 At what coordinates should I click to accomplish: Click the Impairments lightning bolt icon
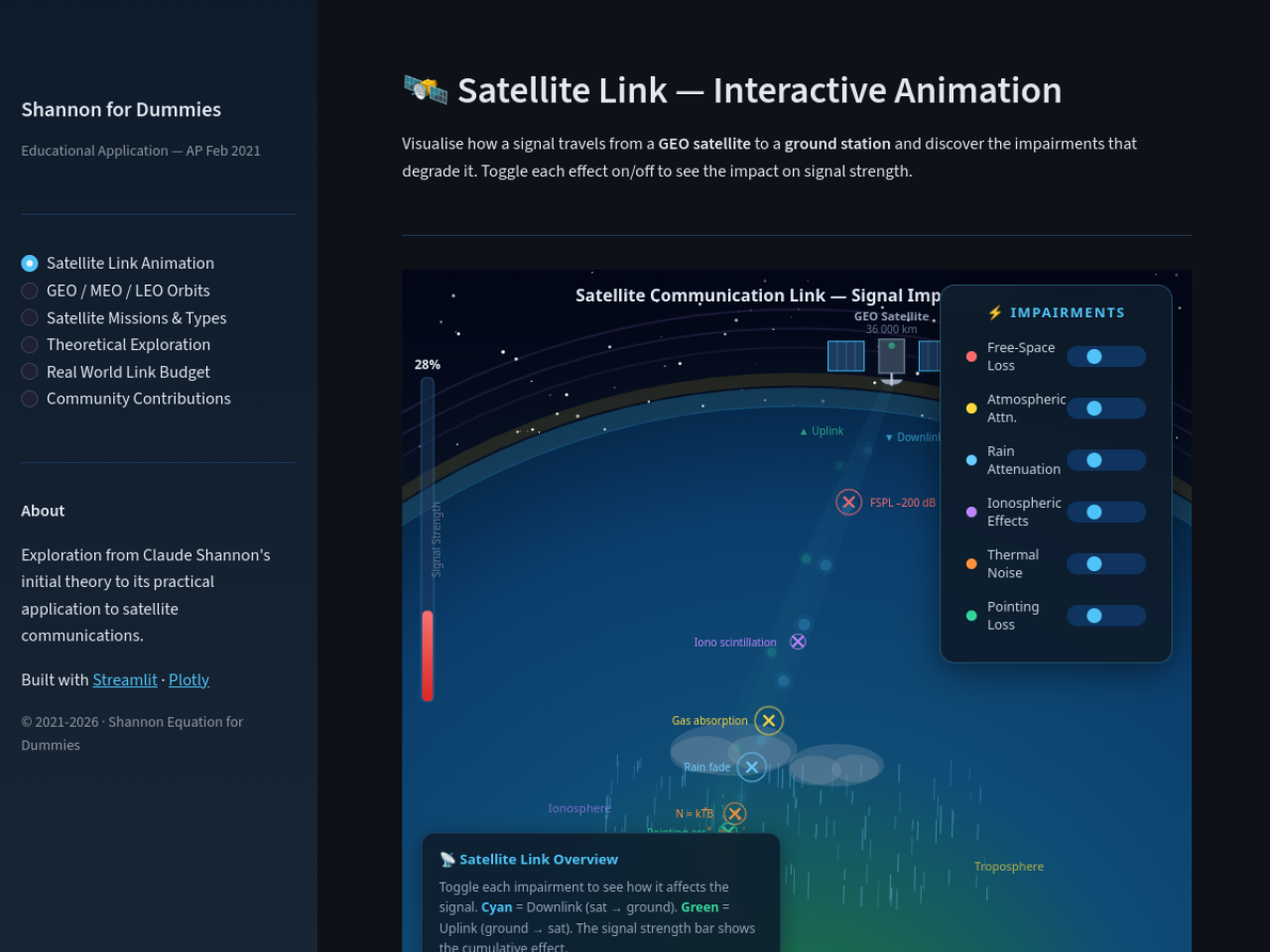click(995, 312)
